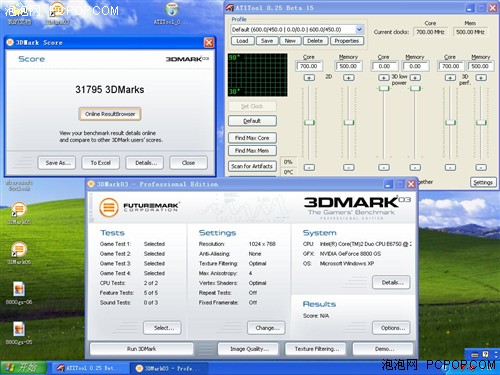Viewport: 500px width, 375px height.
Task: Click the 2D Memory slider handle
Action: (x=349, y=122)
